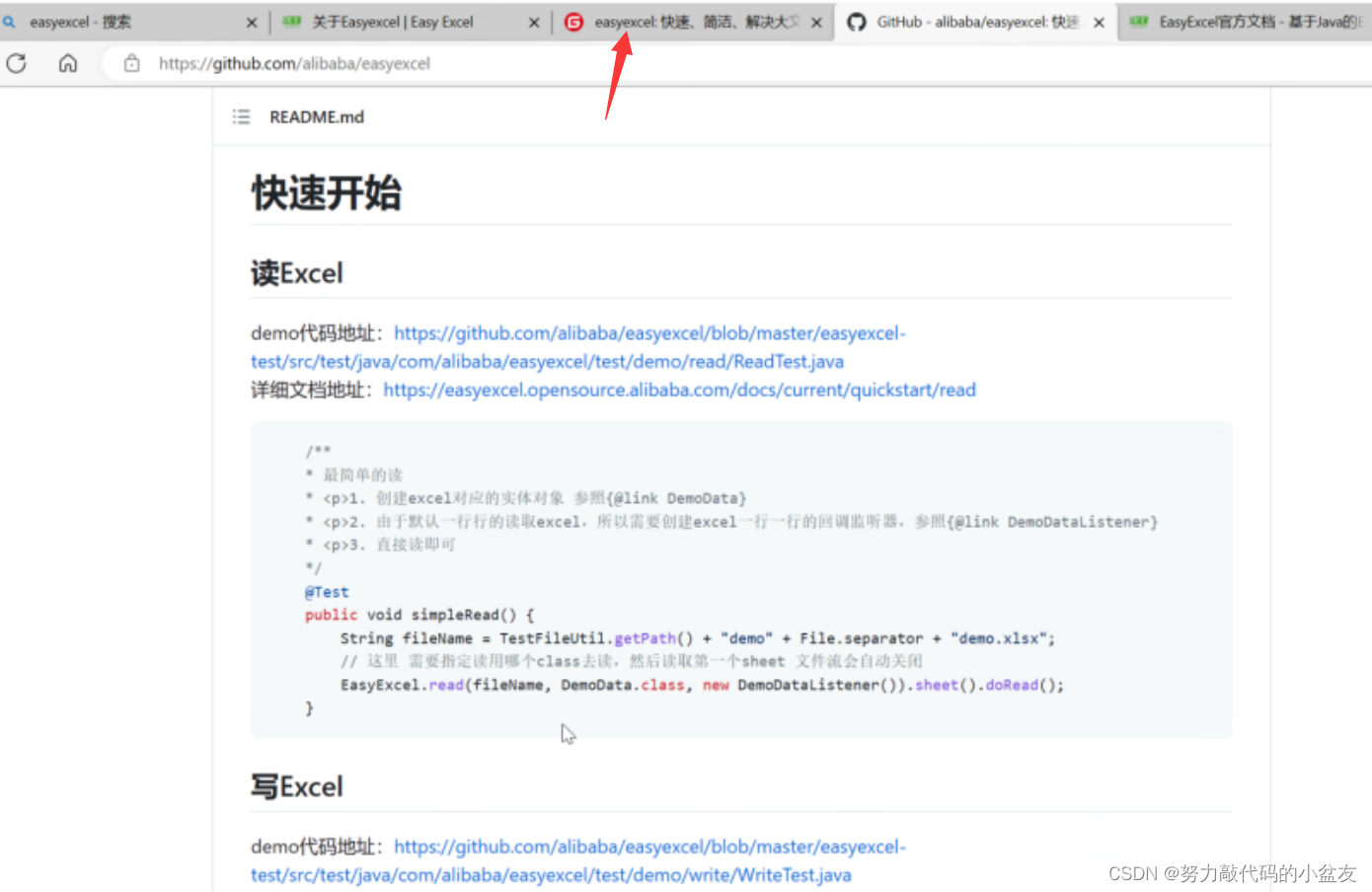Click search icon on the easyexcel search tab
The width and height of the screenshot is (1372, 892).
(x=10, y=22)
